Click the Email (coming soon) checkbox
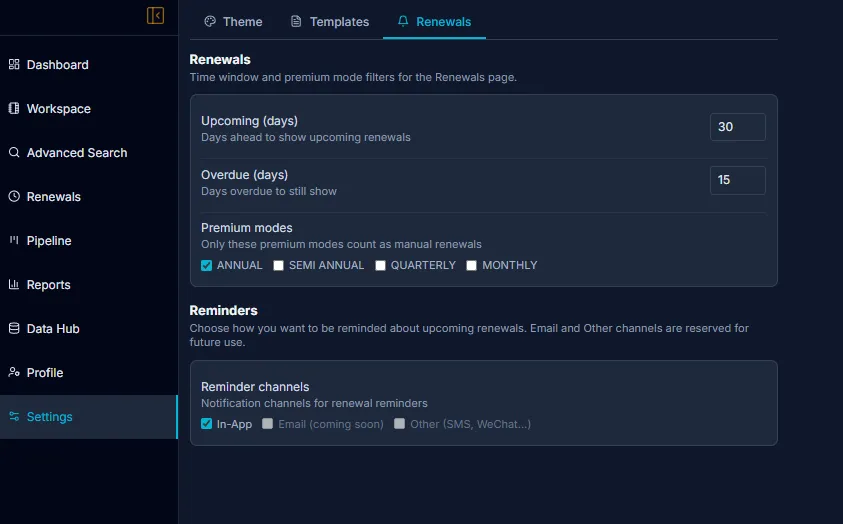The image size is (843, 524). (x=267, y=424)
